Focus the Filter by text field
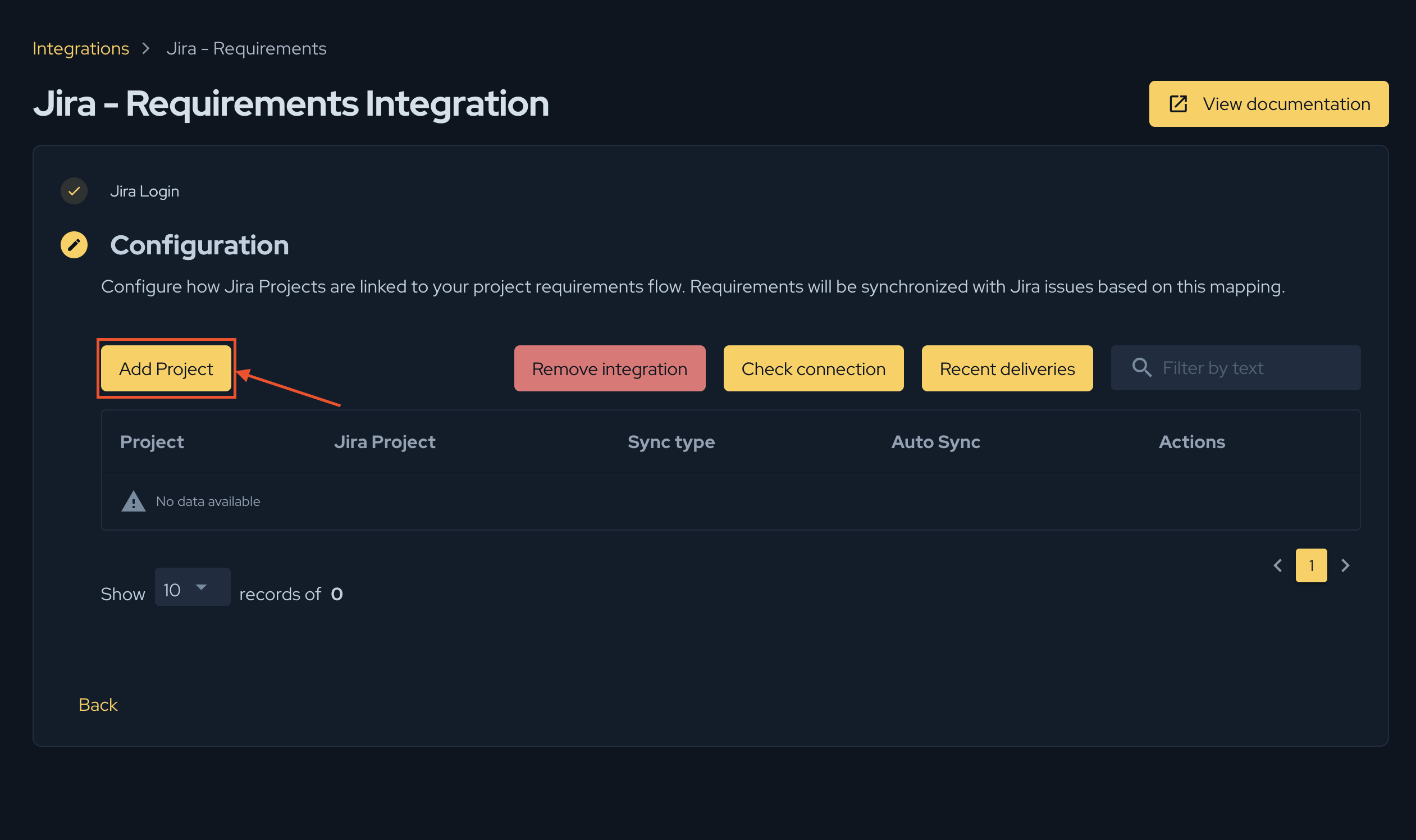 [1235, 368]
